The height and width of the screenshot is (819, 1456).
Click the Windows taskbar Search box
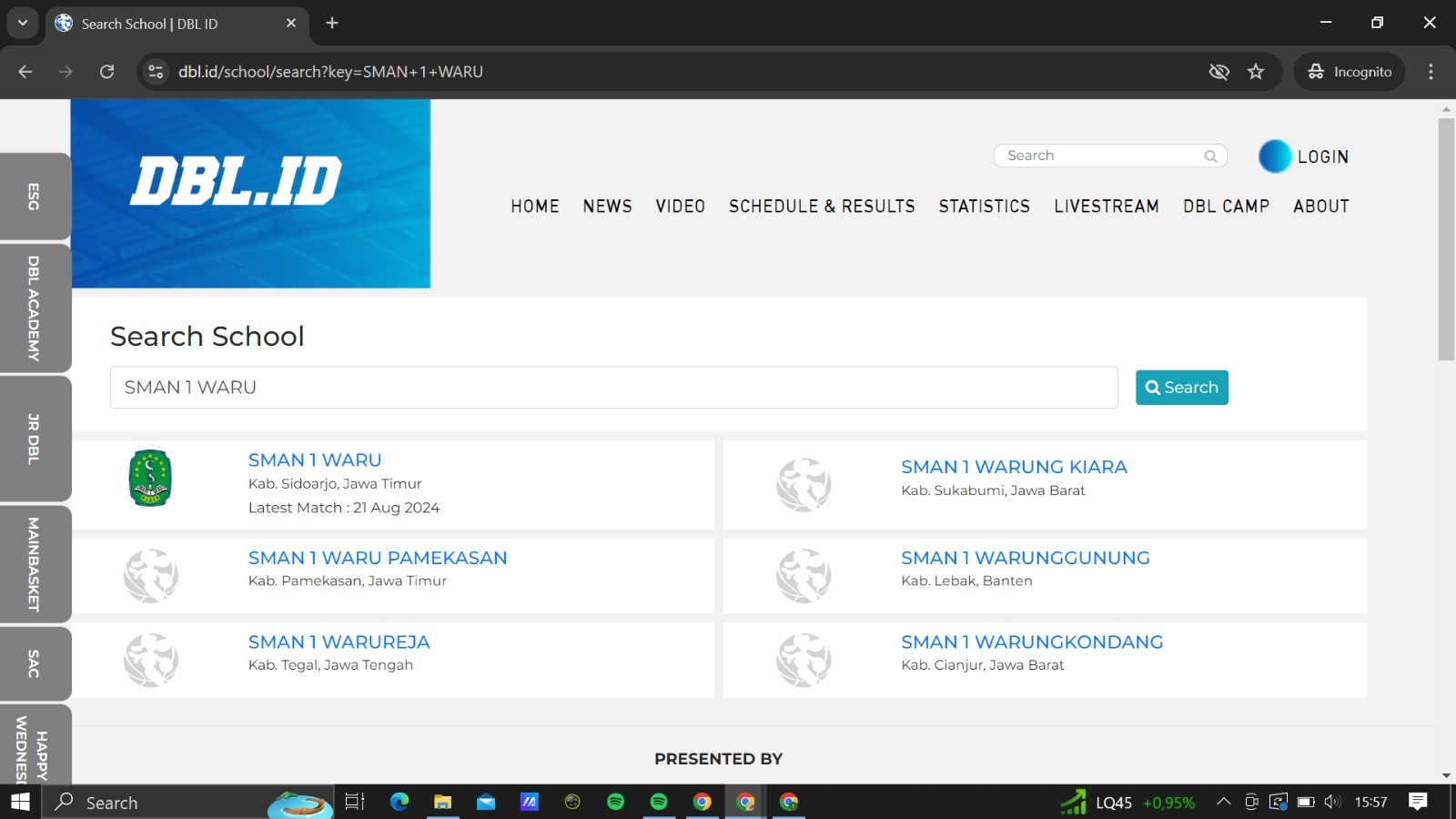(187, 802)
